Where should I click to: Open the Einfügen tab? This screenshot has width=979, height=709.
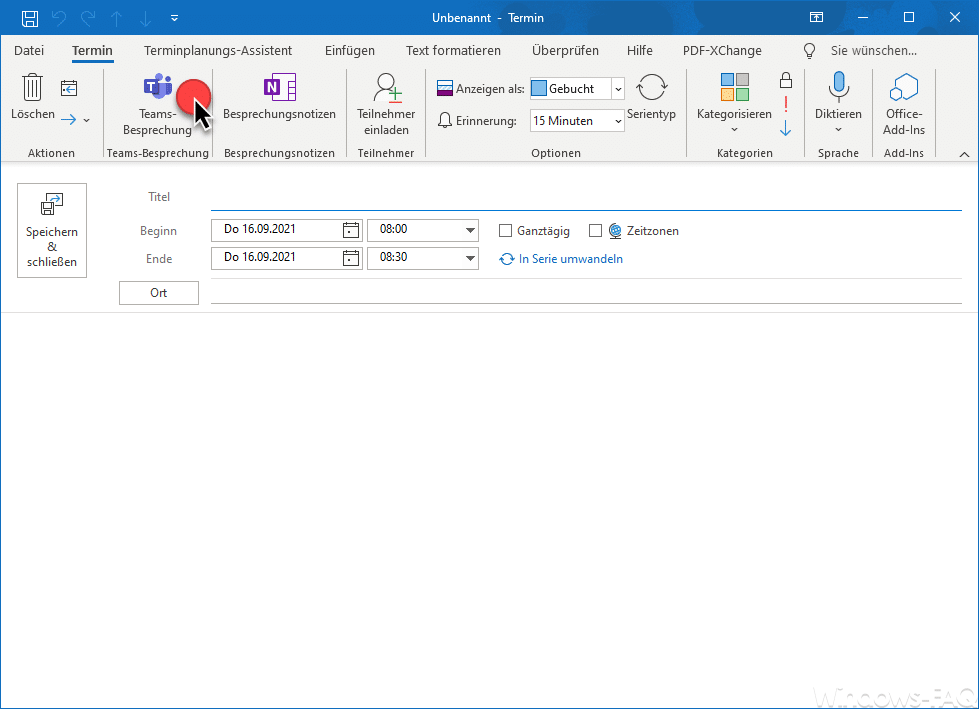350,51
